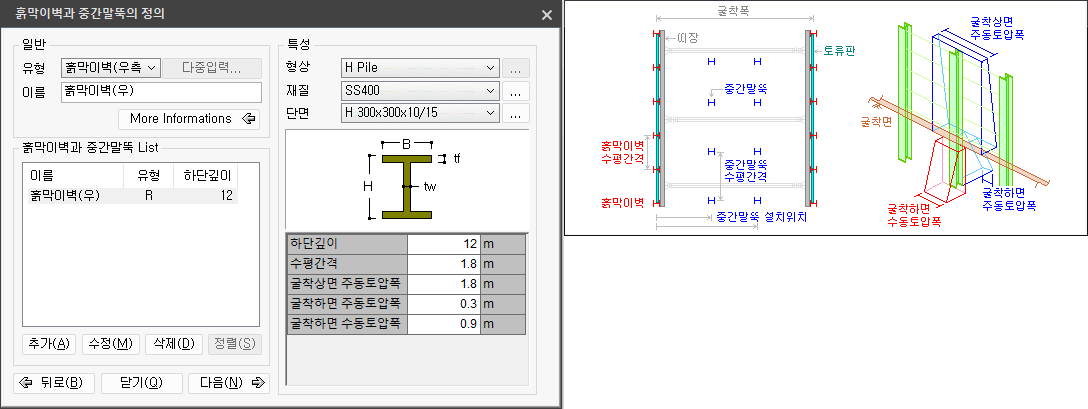Click the 이름 text field

pos(159,91)
